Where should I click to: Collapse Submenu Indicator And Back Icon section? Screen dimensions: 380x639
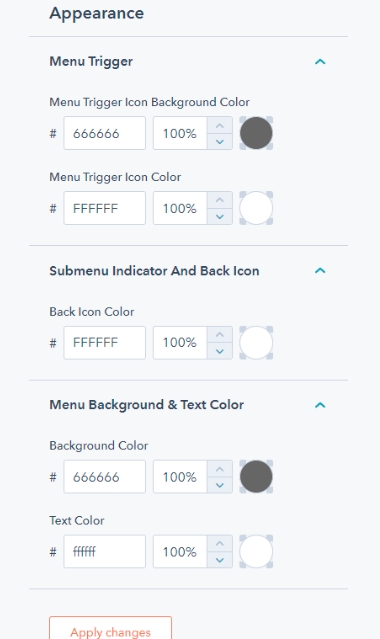[320, 271]
